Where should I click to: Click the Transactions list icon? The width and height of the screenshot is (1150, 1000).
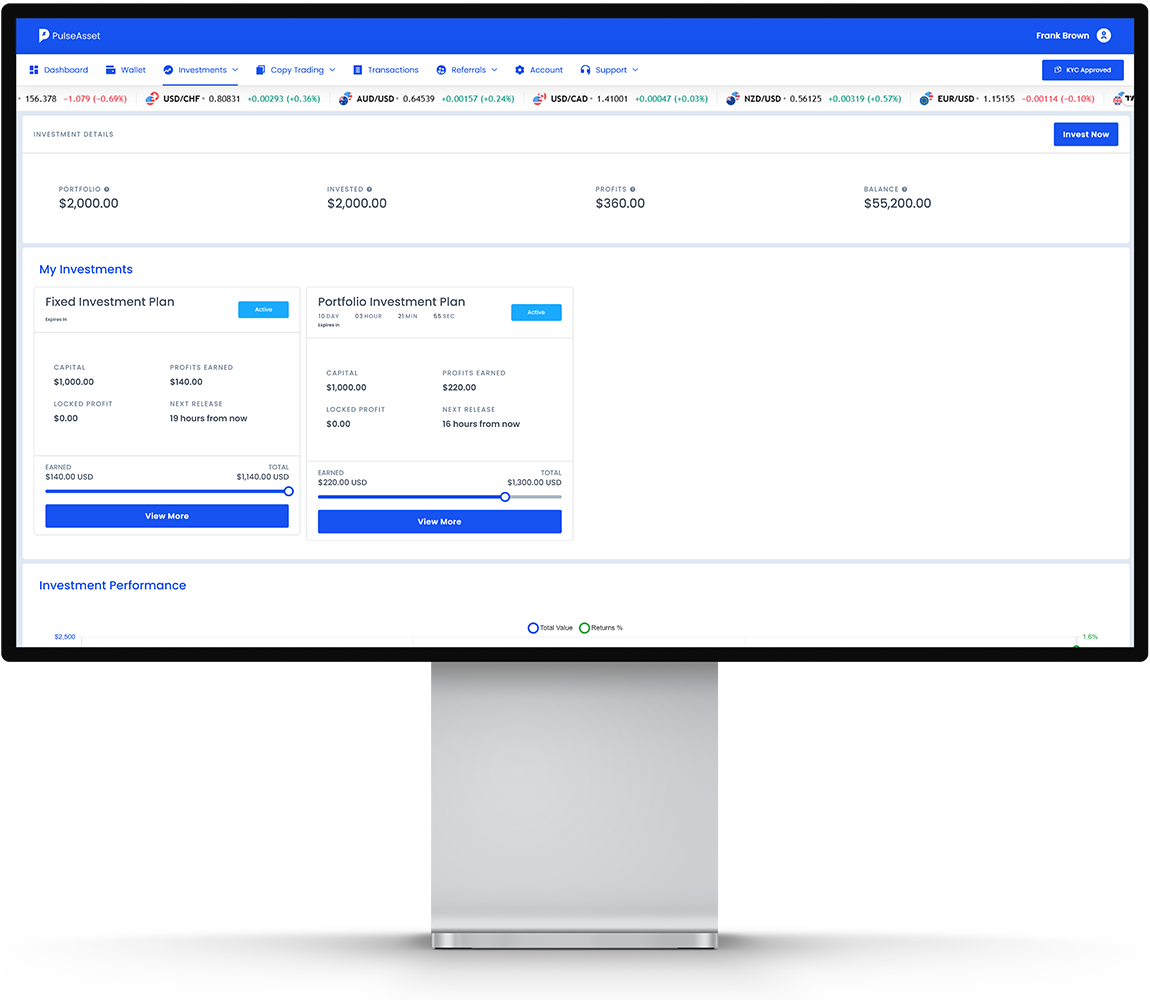point(358,70)
